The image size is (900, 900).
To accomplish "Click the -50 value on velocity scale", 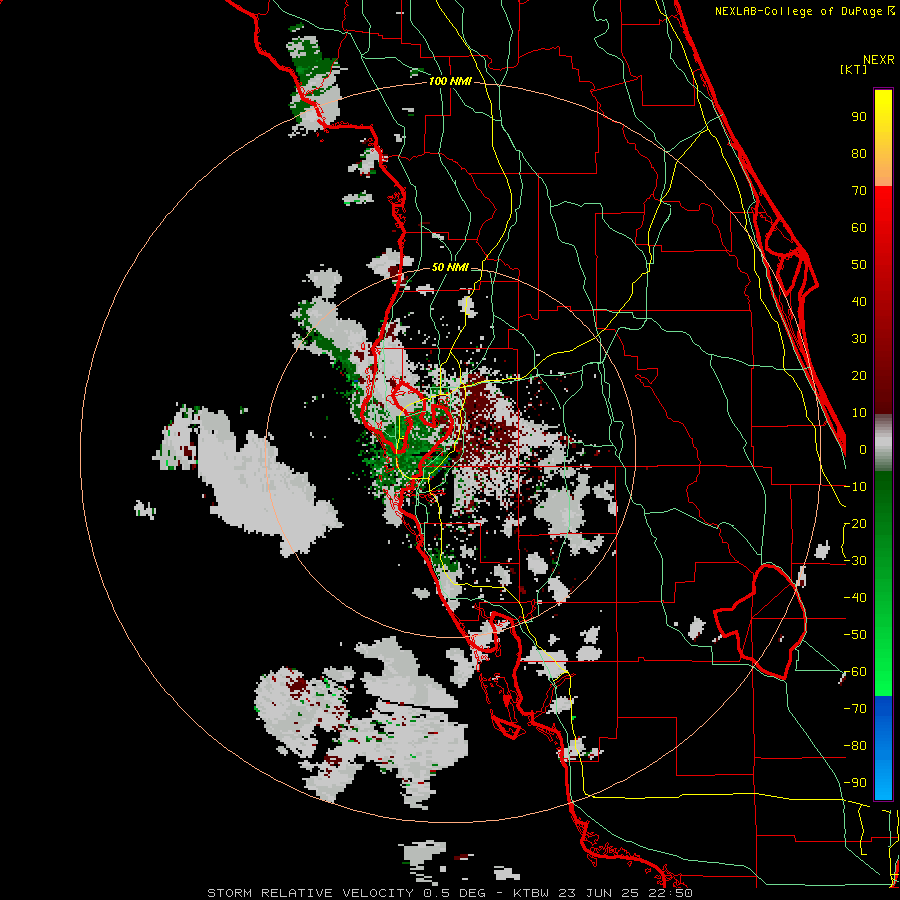I will click(855, 635).
